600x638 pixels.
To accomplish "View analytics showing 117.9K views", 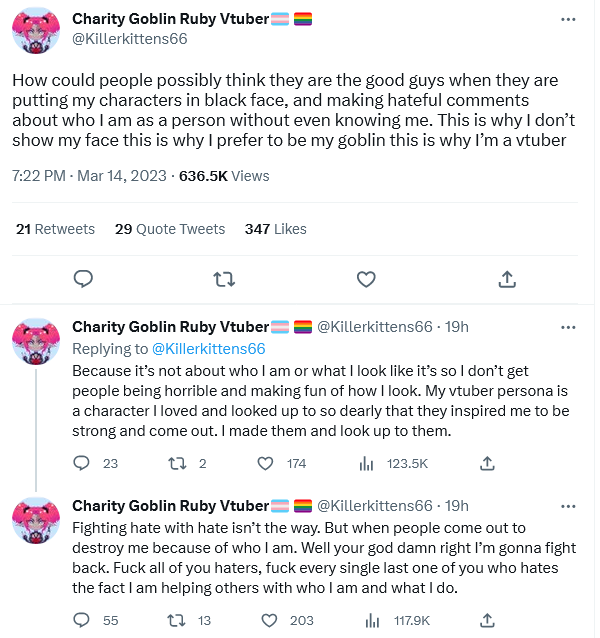I will (397, 621).
